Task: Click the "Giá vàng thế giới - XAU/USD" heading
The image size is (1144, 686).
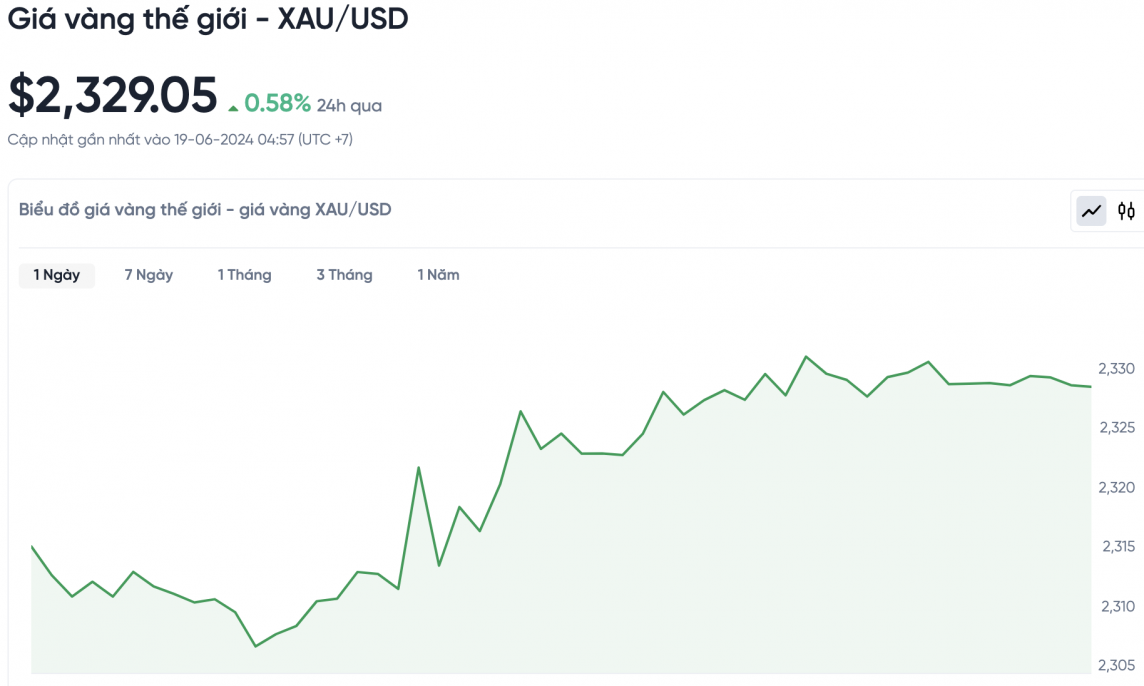Action: (x=208, y=19)
